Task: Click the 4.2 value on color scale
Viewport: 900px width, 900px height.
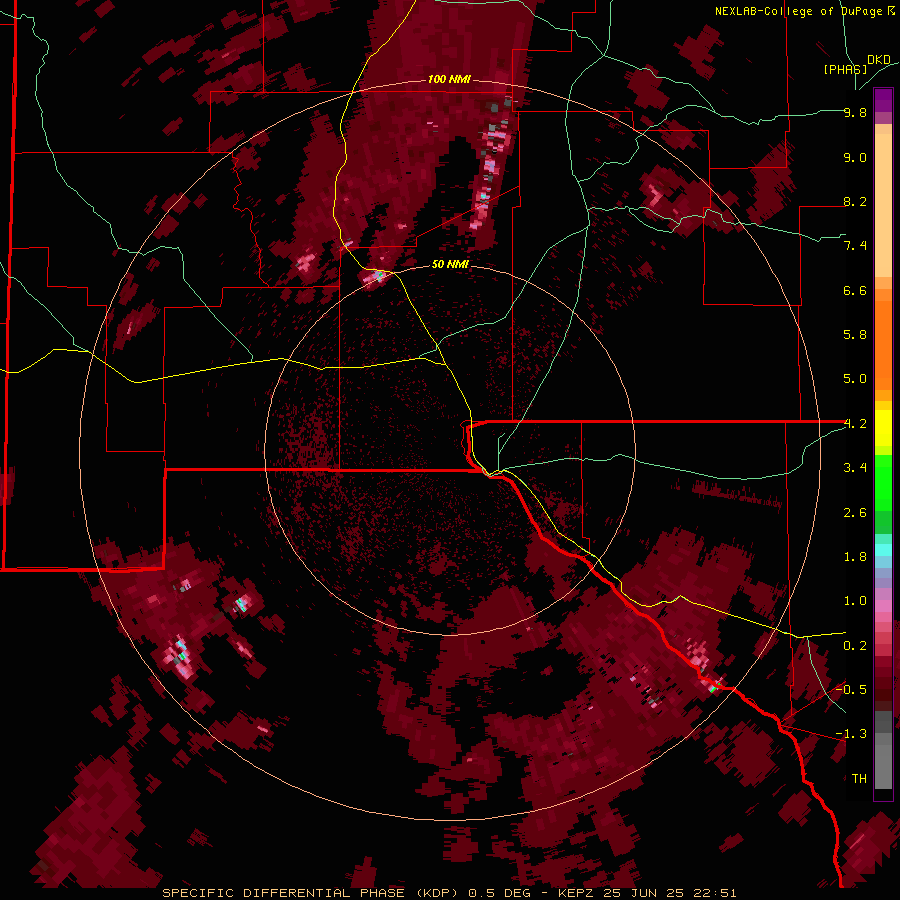Action: point(855,424)
